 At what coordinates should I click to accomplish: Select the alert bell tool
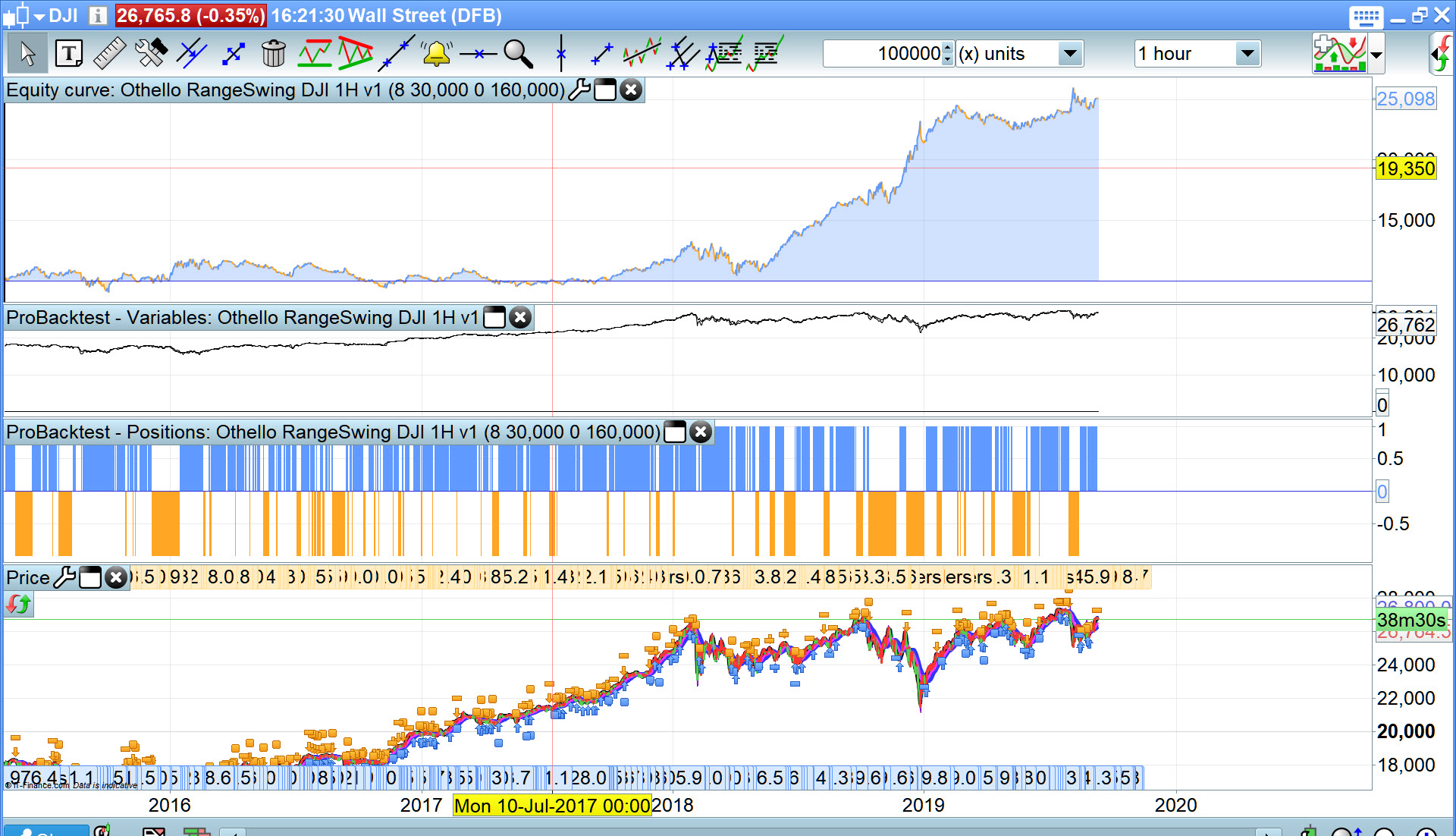(x=437, y=54)
